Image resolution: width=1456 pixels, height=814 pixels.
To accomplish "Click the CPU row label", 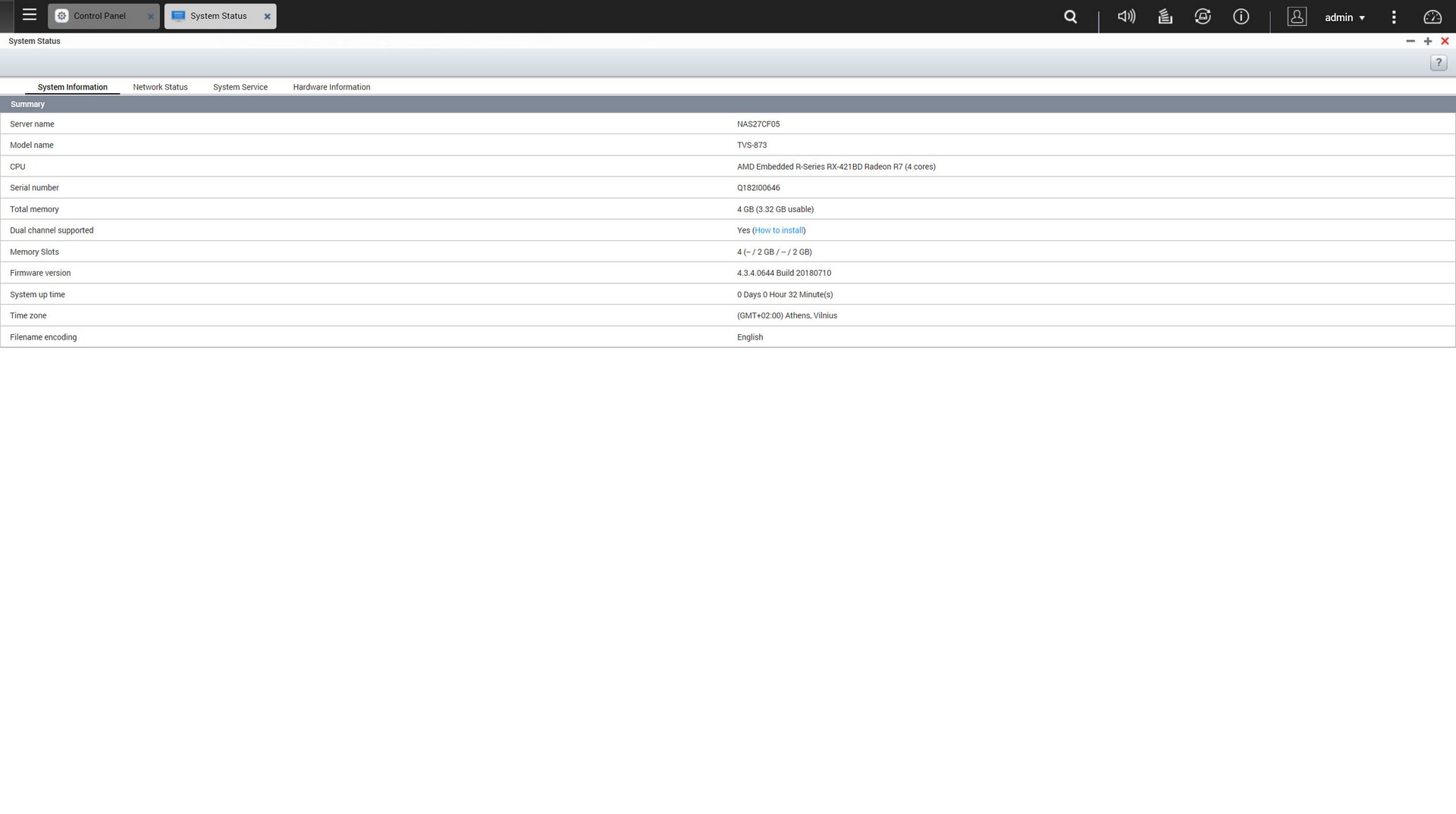I will (17, 167).
